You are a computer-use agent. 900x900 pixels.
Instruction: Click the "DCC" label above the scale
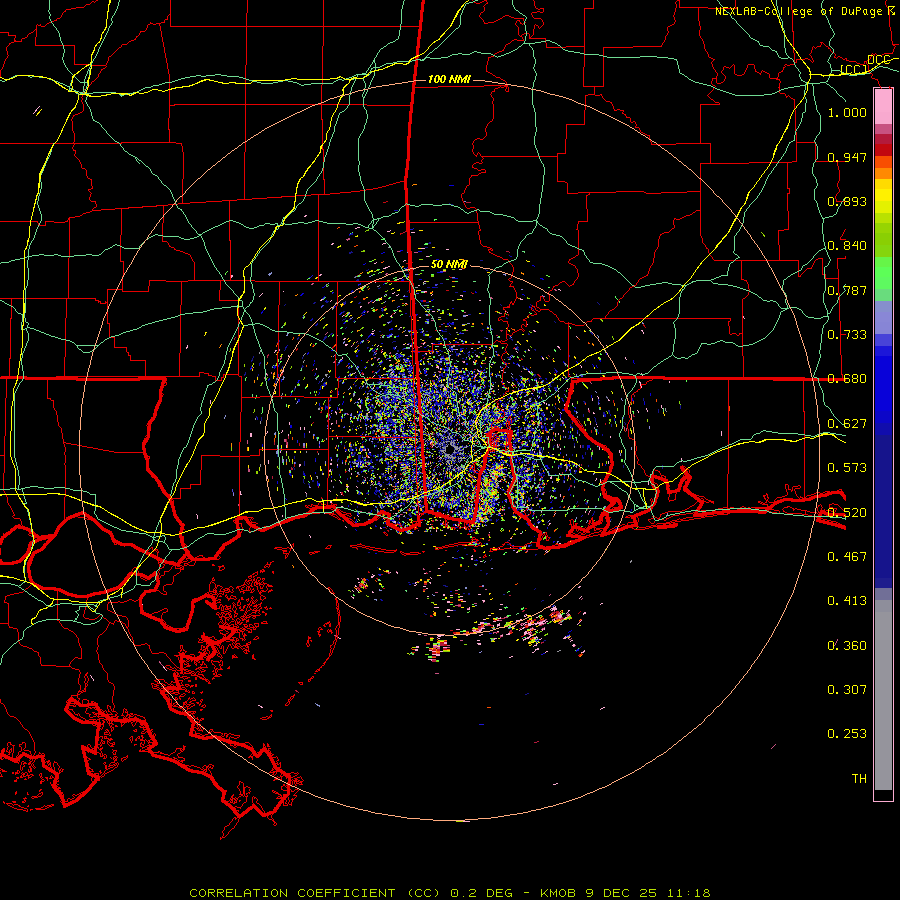click(879, 60)
